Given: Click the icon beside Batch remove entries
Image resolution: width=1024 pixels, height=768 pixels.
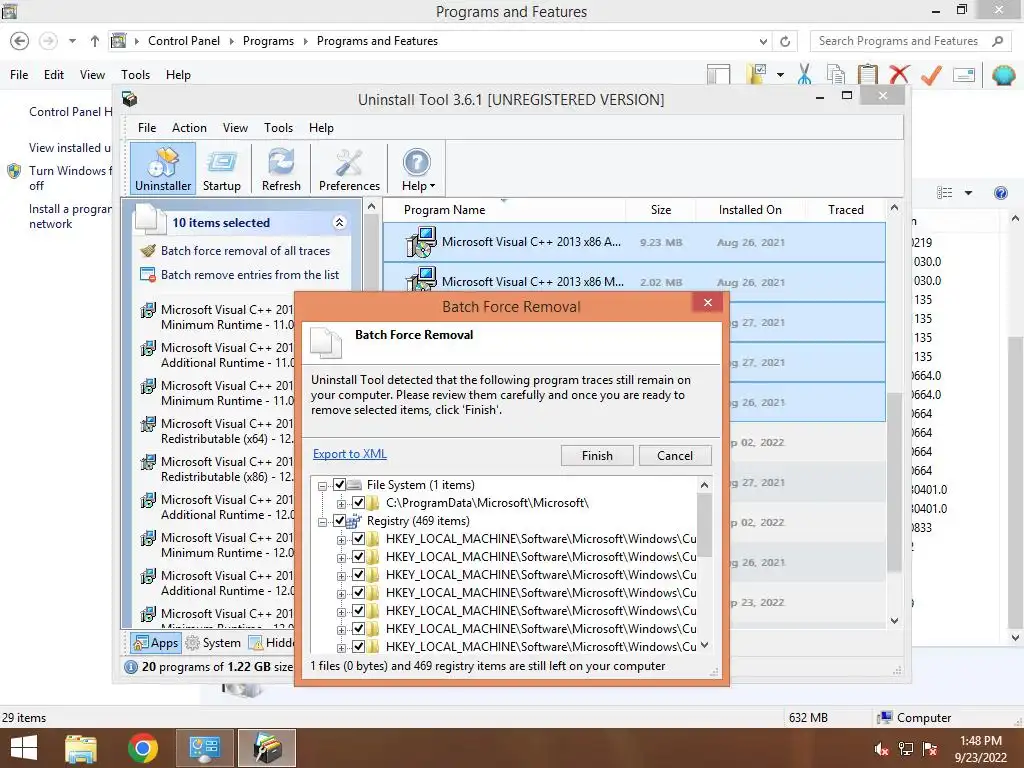Looking at the screenshot, I should (148, 275).
